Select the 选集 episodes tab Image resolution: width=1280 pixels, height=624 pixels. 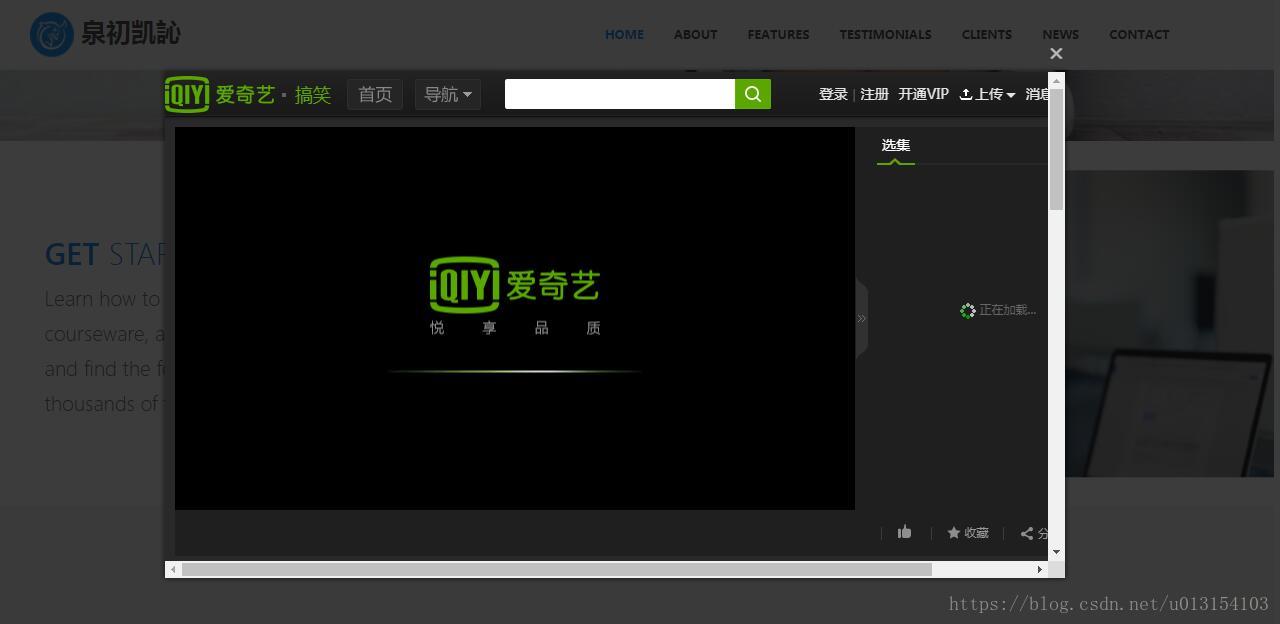pos(896,146)
